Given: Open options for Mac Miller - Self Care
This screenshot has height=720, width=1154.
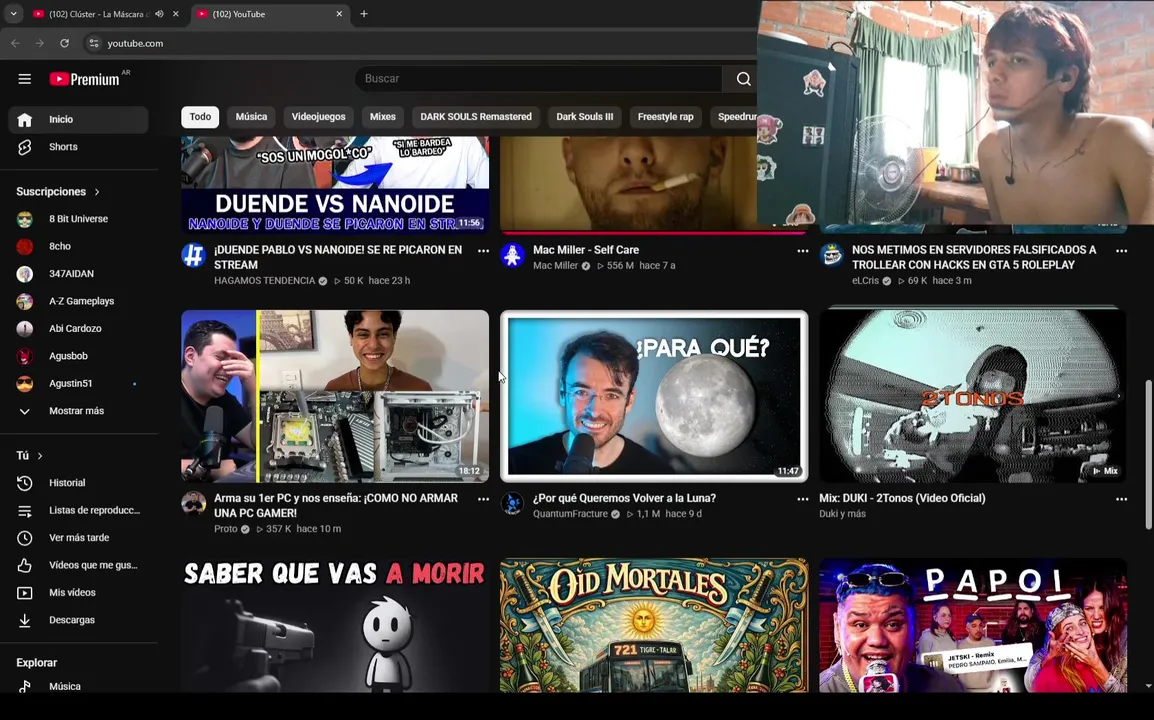Looking at the screenshot, I should (802, 251).
